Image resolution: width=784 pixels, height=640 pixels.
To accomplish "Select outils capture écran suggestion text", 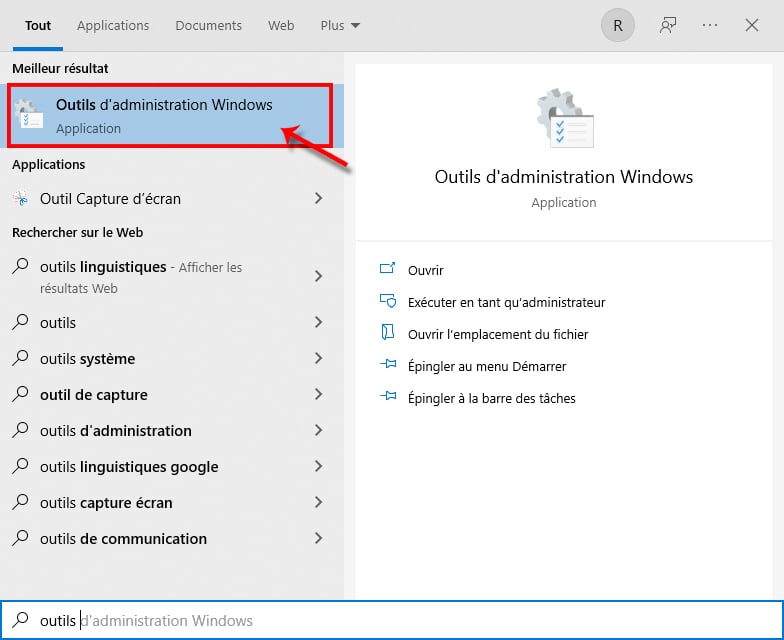I will pos(106,503).
